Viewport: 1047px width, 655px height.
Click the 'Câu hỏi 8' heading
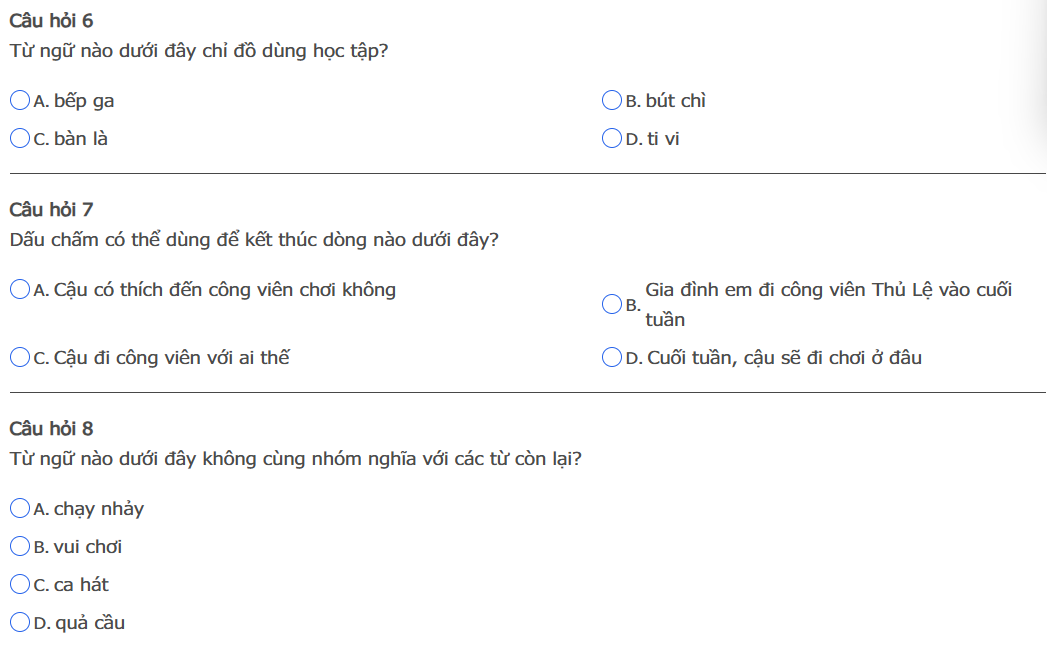[x=51, y=429]
